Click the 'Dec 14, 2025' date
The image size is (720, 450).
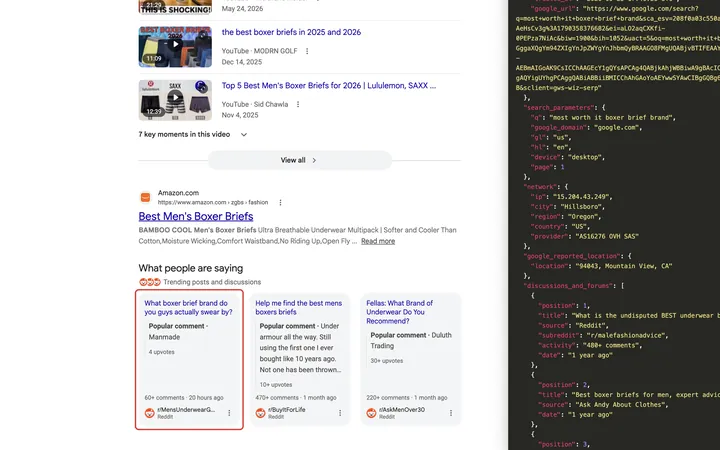[242, 62]
